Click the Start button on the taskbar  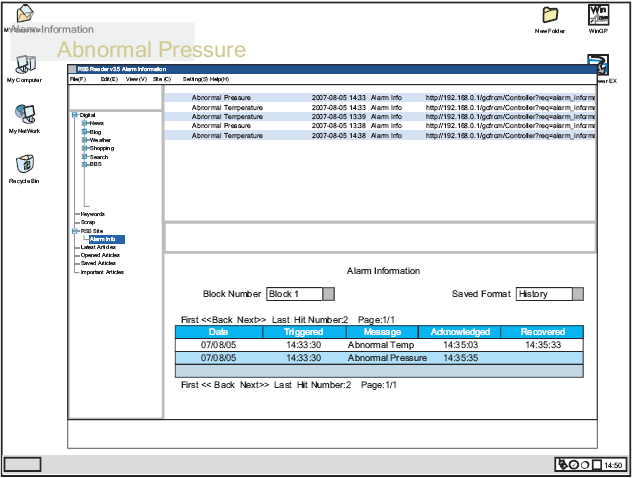(22, 465)
